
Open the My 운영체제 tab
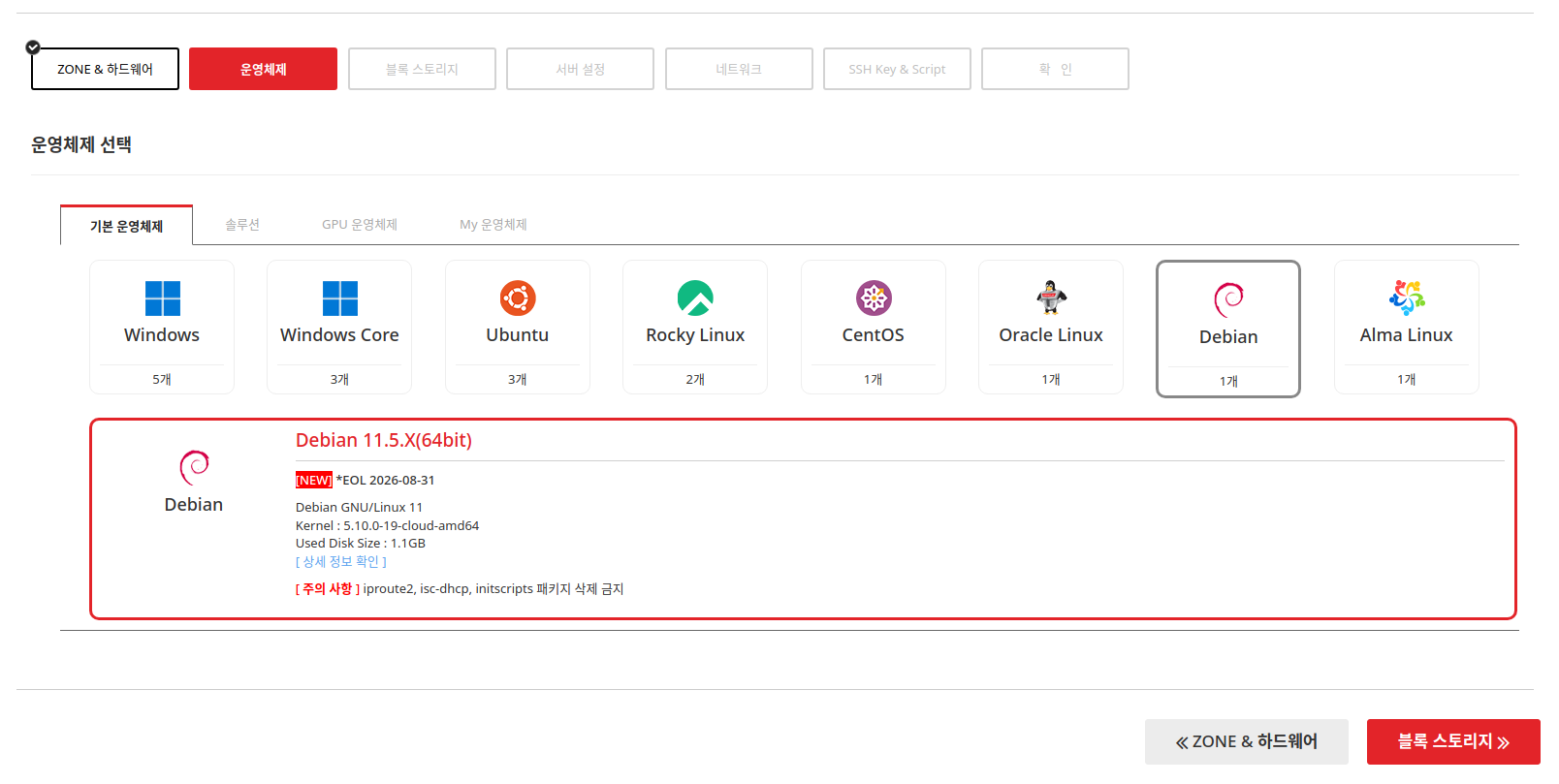coord(493,225)
